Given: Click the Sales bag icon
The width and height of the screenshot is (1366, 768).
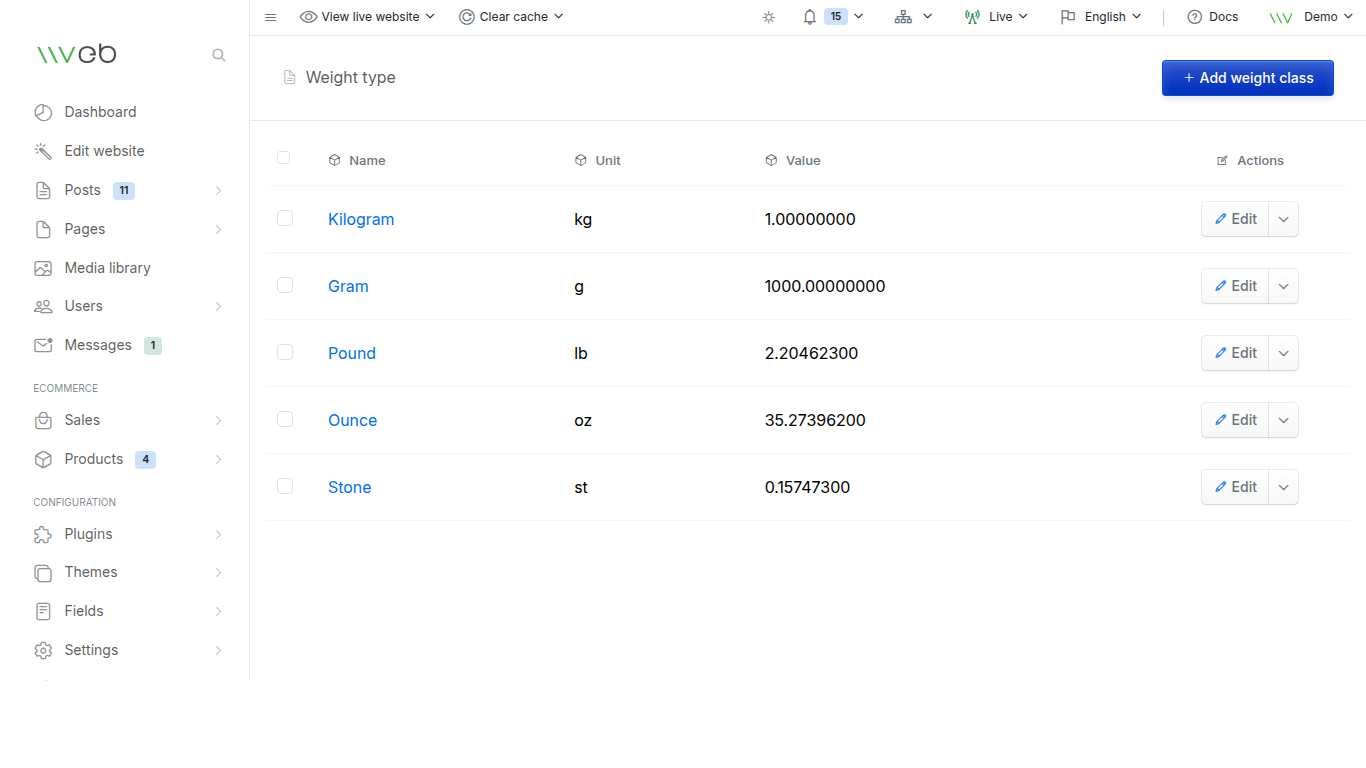Looking at the screenshot, I should tap(43, 420).
